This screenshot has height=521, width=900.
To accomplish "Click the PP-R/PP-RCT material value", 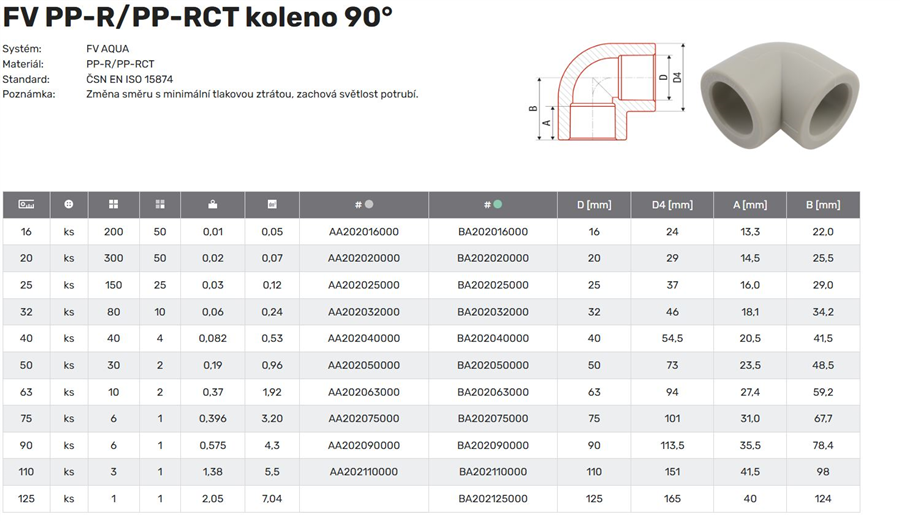I will (120, 64).
